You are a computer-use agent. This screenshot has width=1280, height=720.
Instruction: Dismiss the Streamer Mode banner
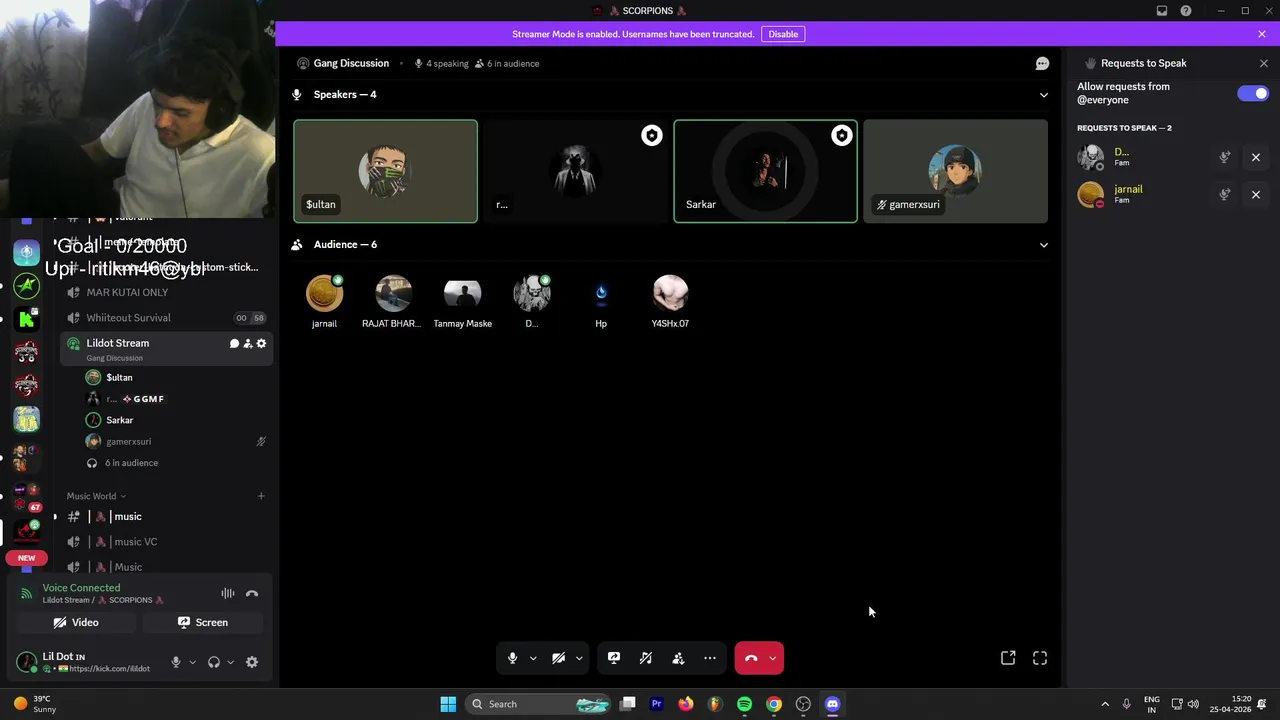[x=1262, y=34]
